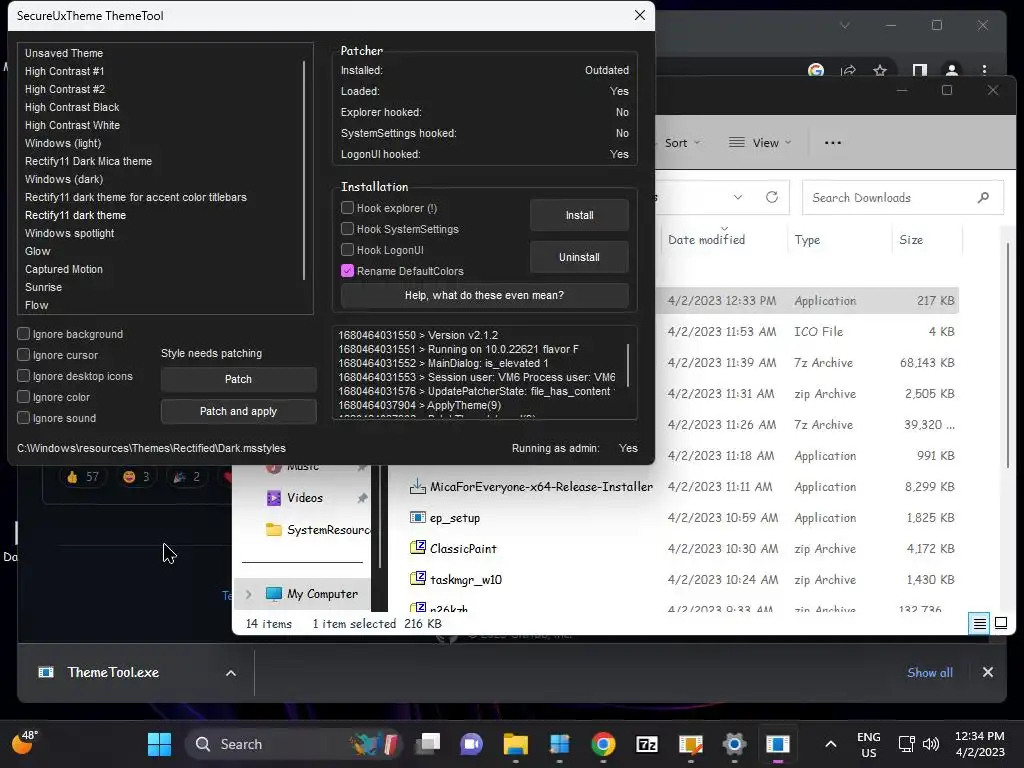Open File Explorer from the taskbar
This screenshot has width=1024, height=768.
click(515, 744)
